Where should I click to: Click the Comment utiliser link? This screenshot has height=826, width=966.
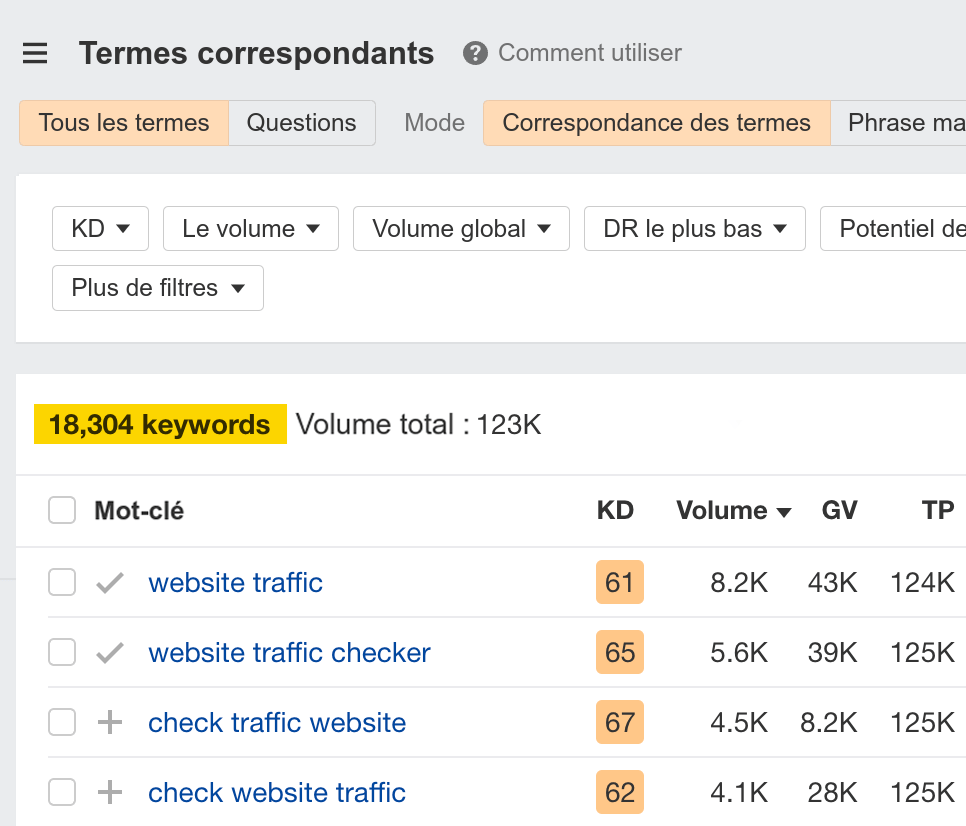point(590,54)
